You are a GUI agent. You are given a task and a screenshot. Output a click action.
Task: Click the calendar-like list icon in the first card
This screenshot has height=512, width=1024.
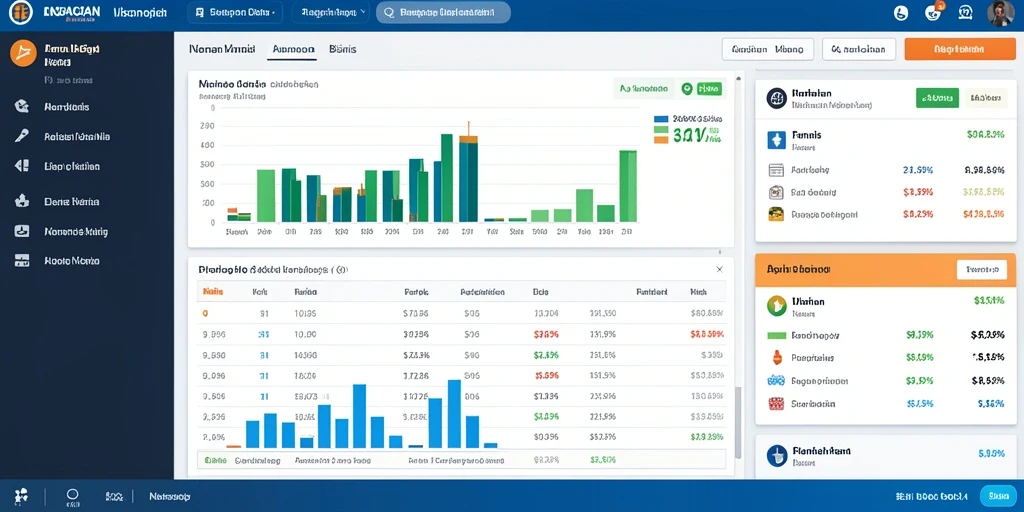coord(776,170)
